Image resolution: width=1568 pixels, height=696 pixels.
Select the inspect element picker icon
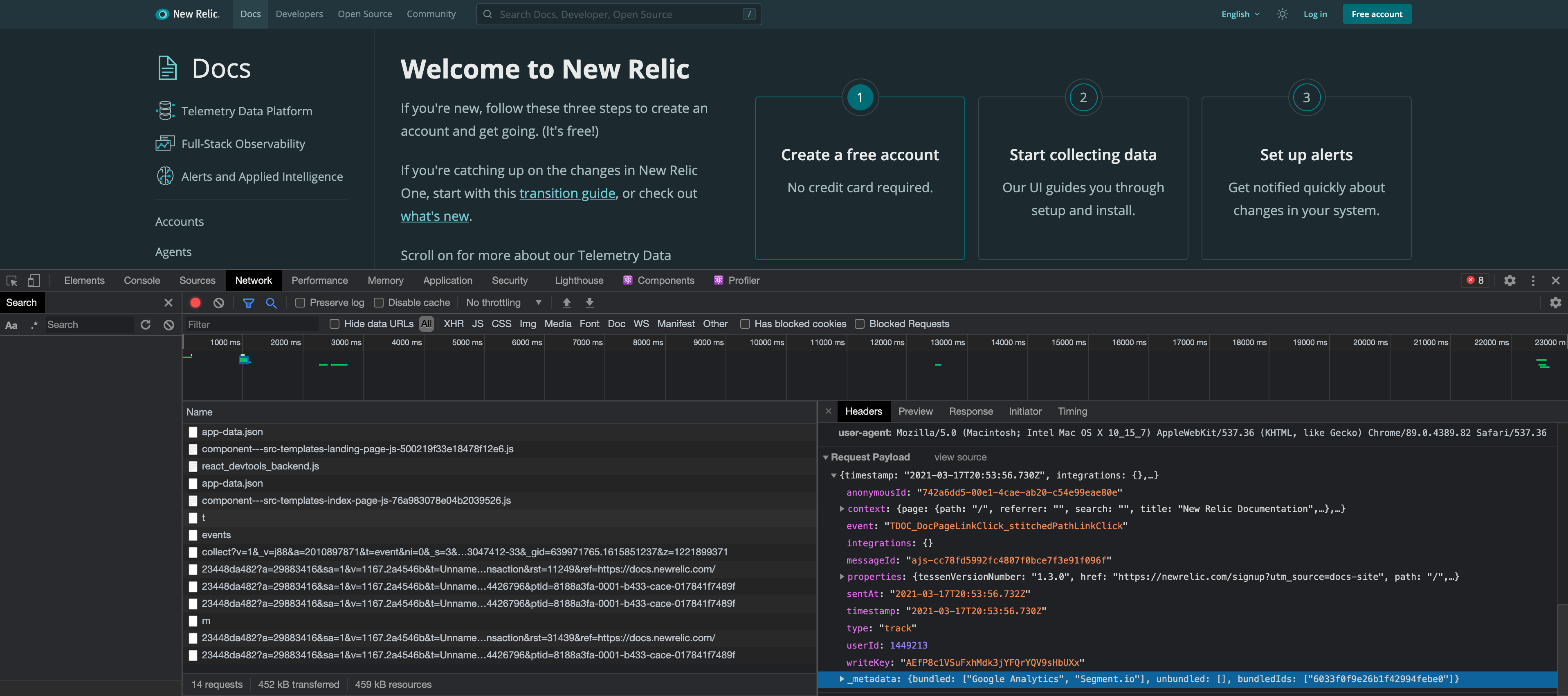(x=11, y=281)
